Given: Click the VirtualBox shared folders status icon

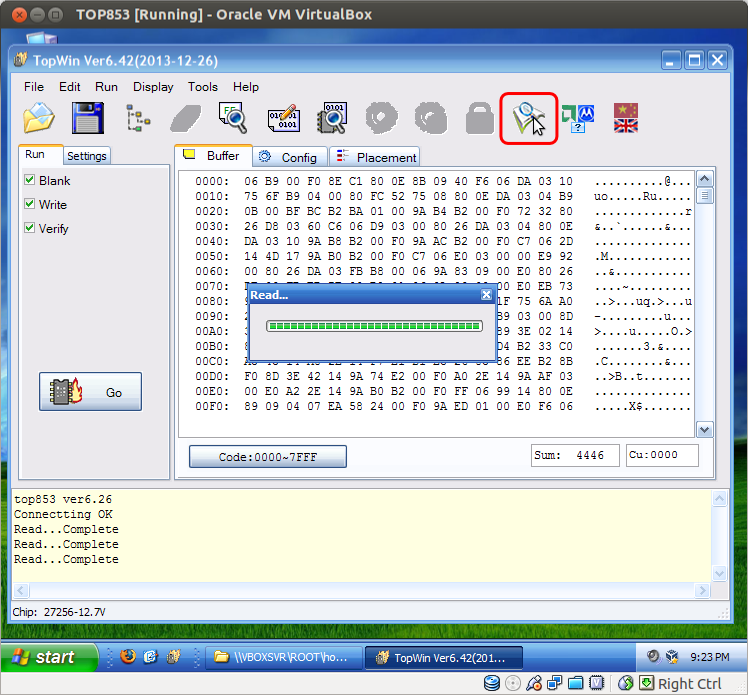Looking at the screenshot, I should coord(576,683).
